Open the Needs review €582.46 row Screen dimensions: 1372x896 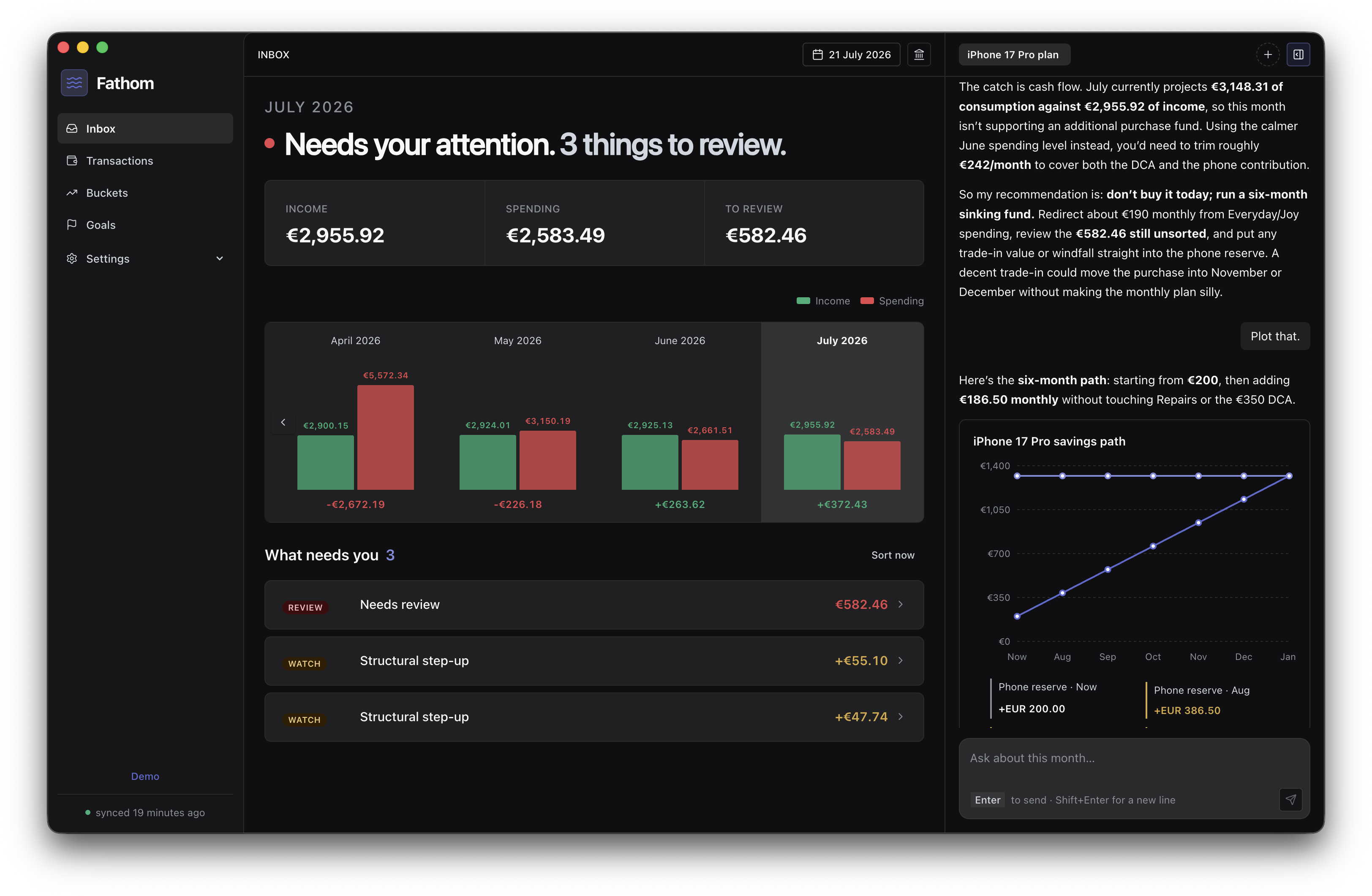[594, 604]
